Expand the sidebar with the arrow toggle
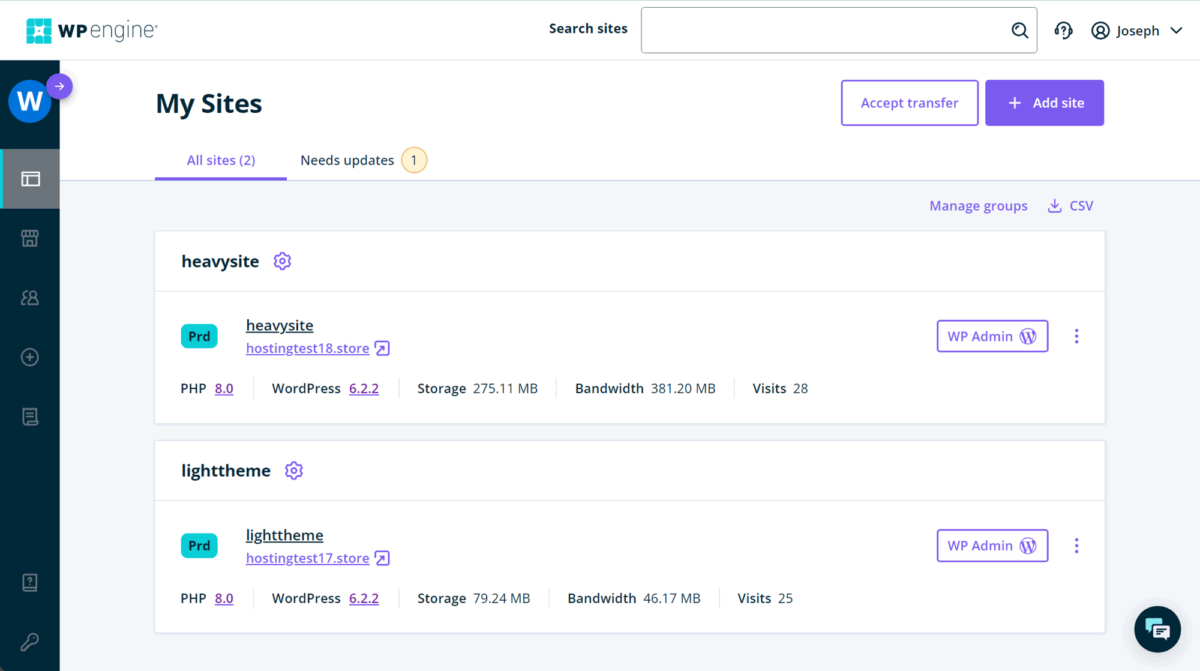 (60, 86)
